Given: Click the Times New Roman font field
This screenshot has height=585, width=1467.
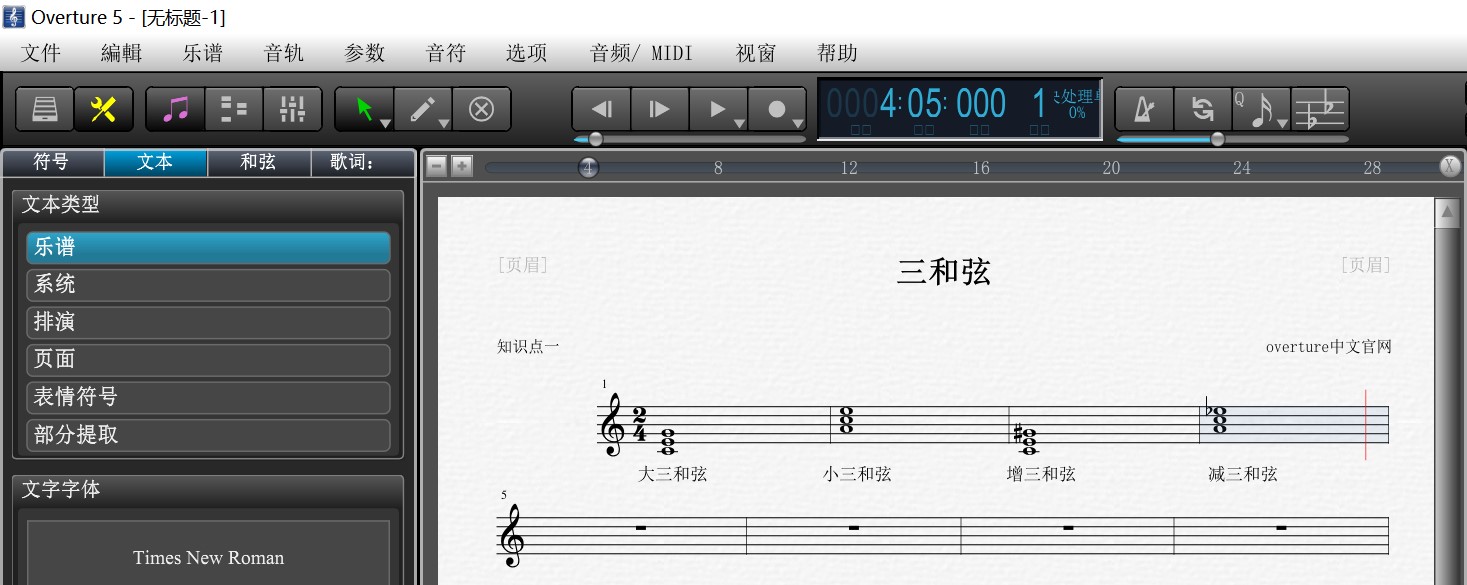Looking at the screenshot, I should [x=207, y=557].
